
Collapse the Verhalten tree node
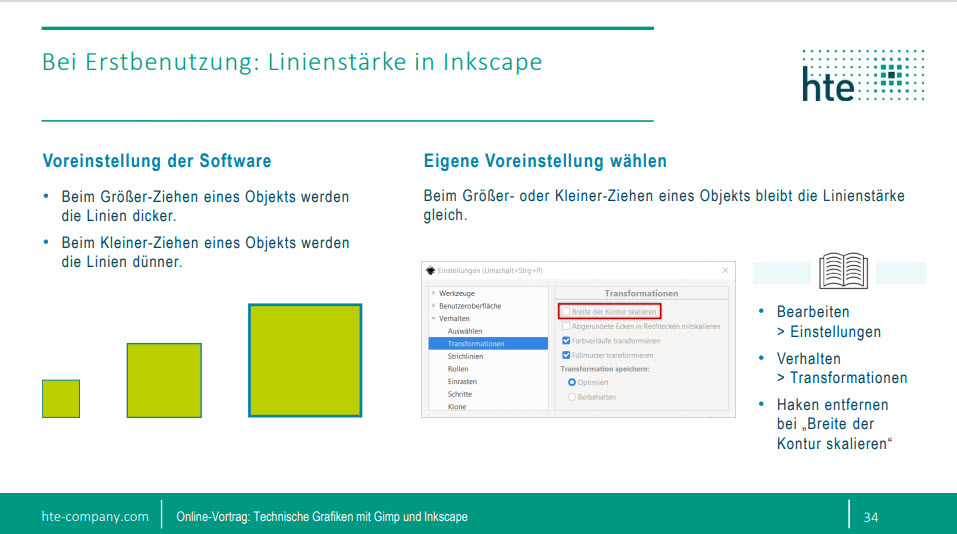(434, 319)
